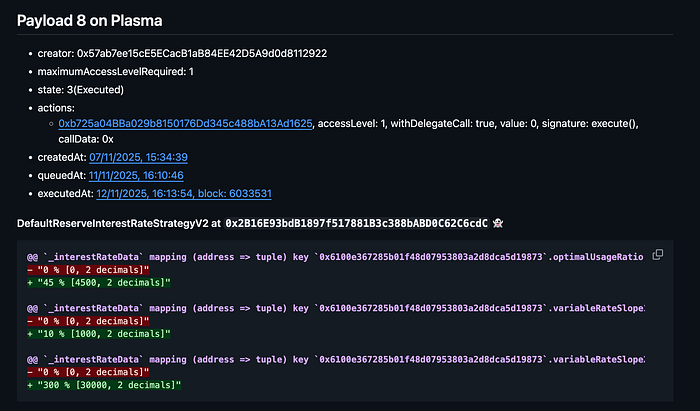Click the maximumAccessLevelRequired list item
Image resolution: width=700 pixels, height=411 pixels.
click(x=122, y=70)
